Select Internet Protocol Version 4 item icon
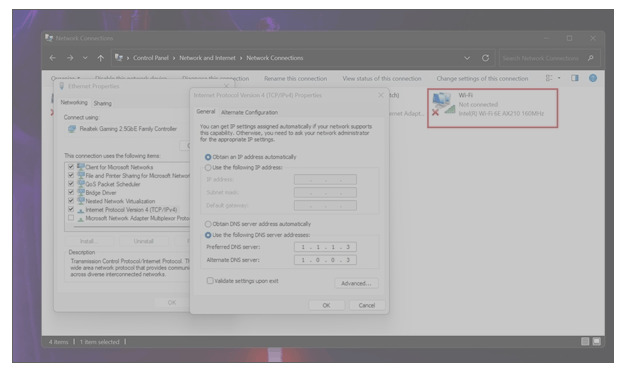The image size is (623, 369). click(x=81, y=210)
